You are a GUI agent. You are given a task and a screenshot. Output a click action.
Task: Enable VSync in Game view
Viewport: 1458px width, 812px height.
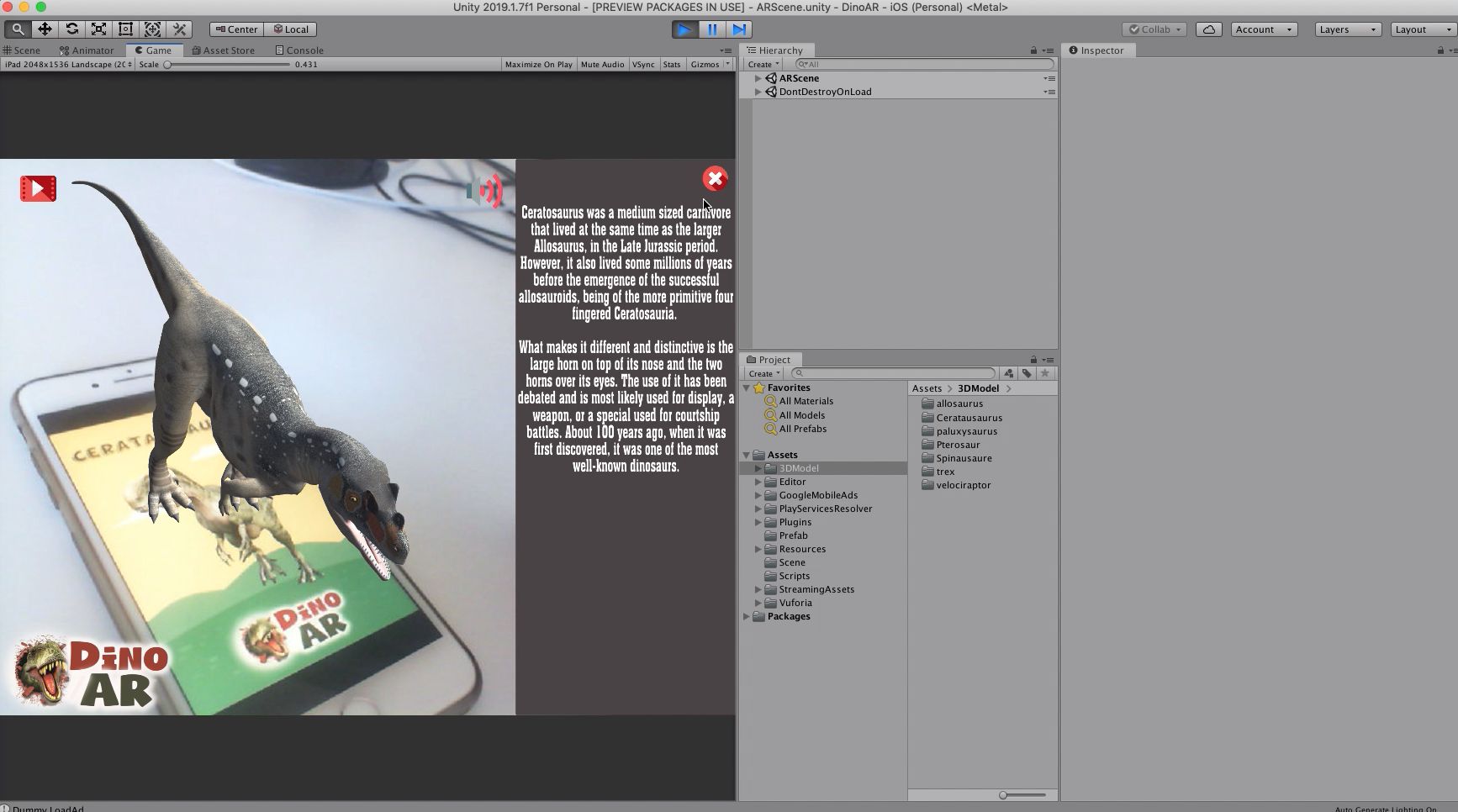[643, 65]
